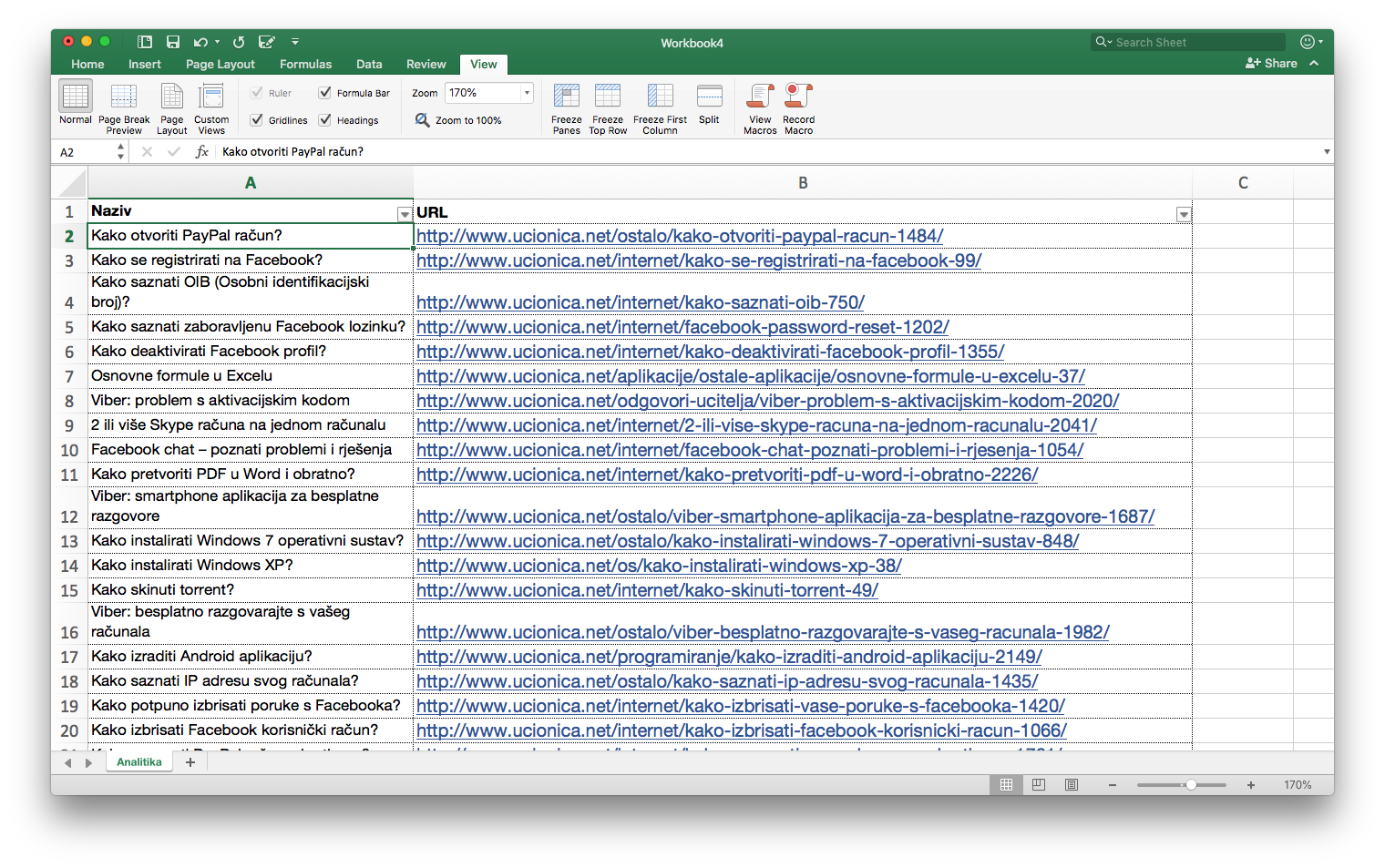Click the Split window icon
The image size is (1385, 868).
pyautogui.click(x=709, y=97)
